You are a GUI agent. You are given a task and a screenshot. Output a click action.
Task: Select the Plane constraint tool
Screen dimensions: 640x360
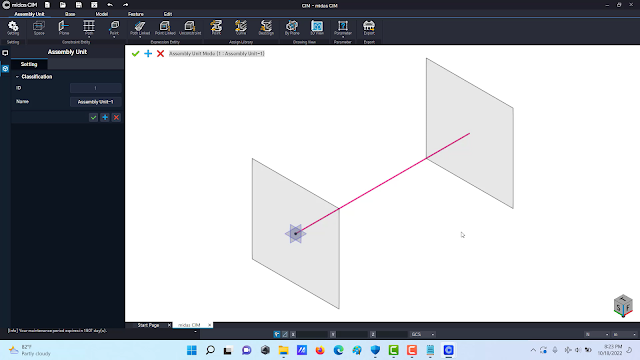pos(64,28)
